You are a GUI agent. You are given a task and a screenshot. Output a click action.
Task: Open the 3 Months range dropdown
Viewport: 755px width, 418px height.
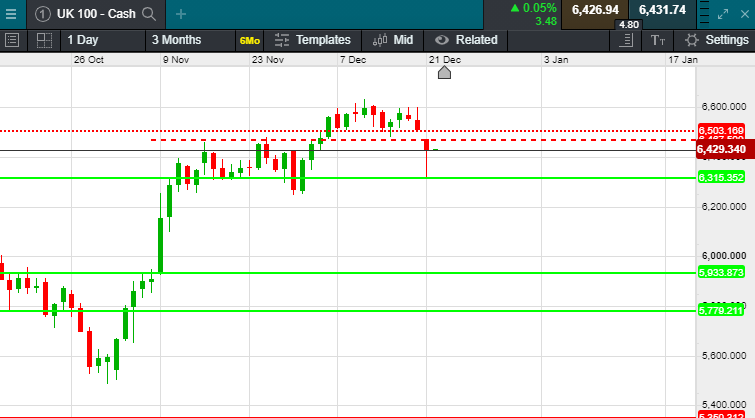click(190, 40)
